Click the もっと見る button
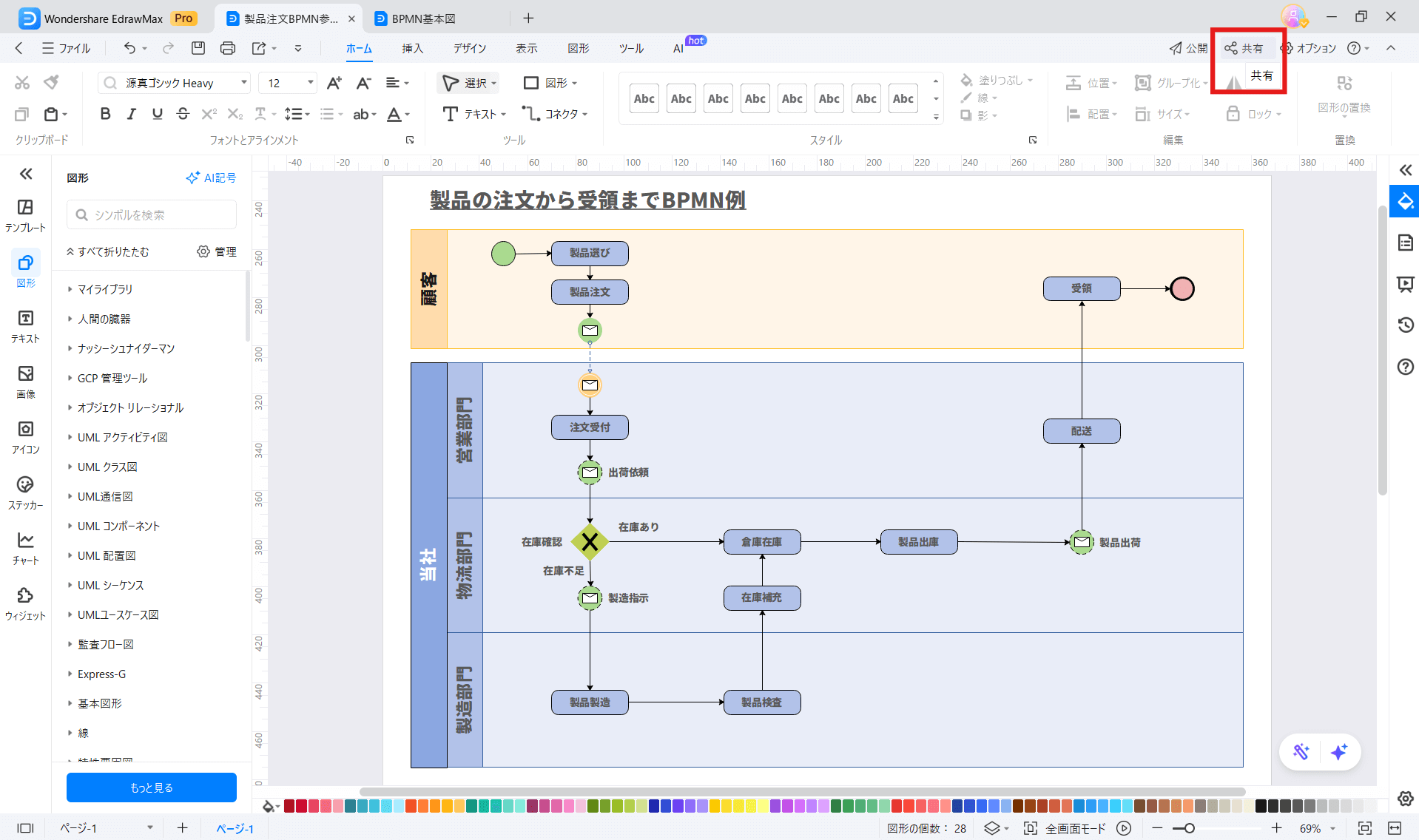Image resolution: width=1419 pixels, height=840 pixels. click(x=152, y=787)
